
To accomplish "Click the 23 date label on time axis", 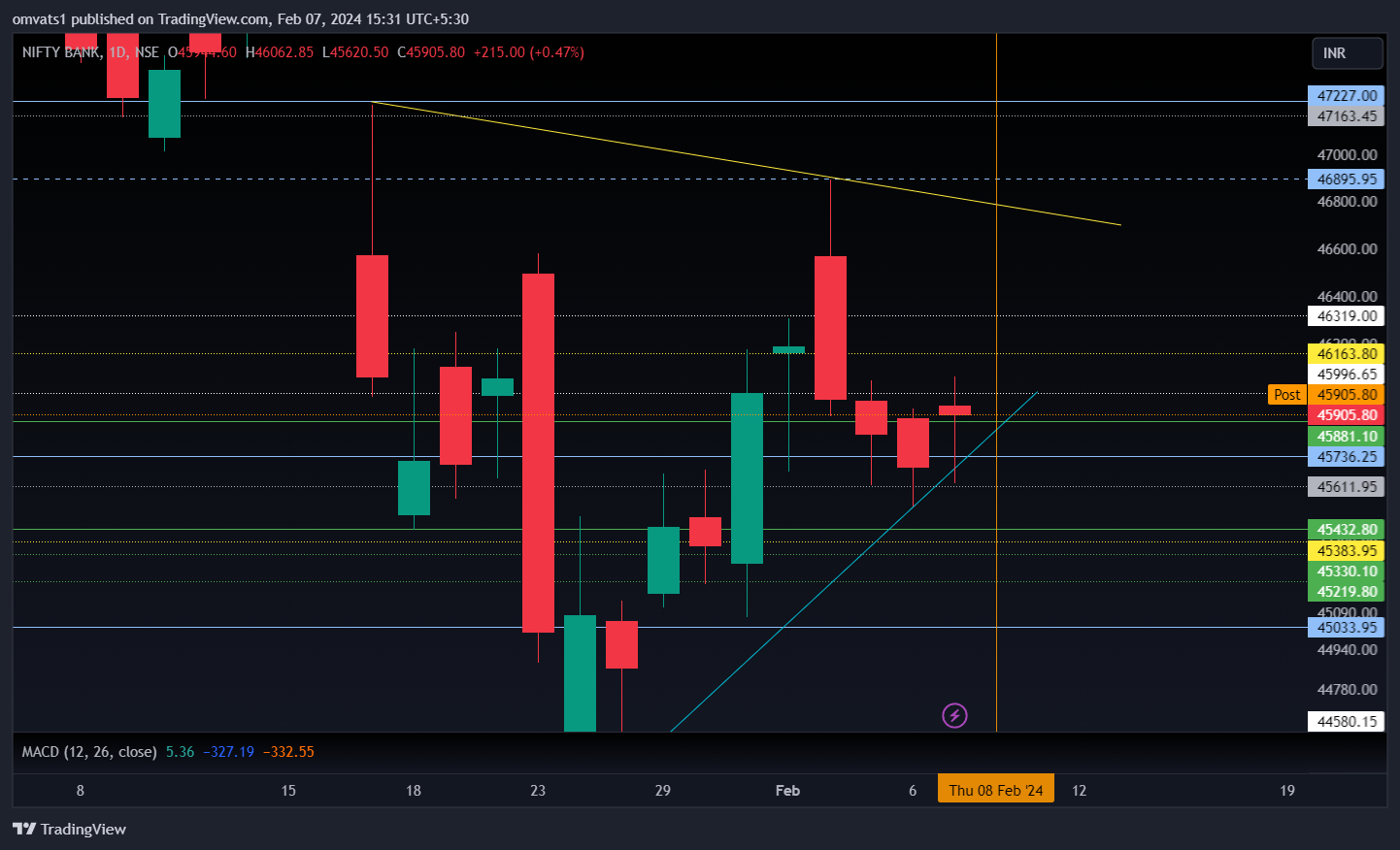I will (538, 790).
